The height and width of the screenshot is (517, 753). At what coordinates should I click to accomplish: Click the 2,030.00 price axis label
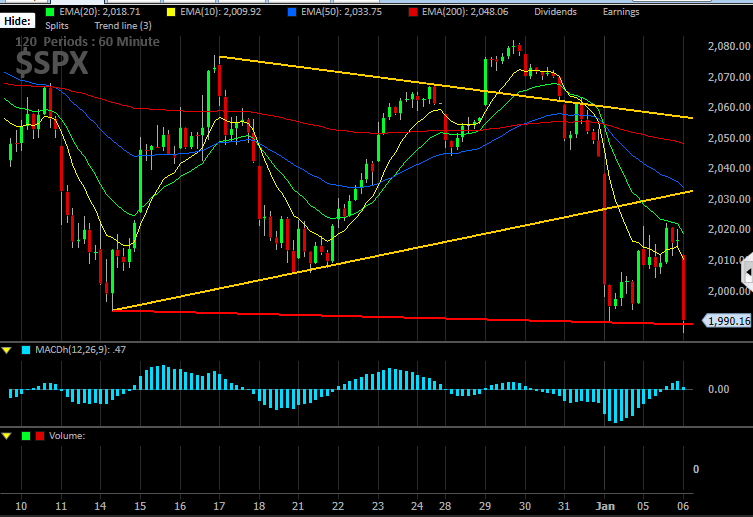729,199
